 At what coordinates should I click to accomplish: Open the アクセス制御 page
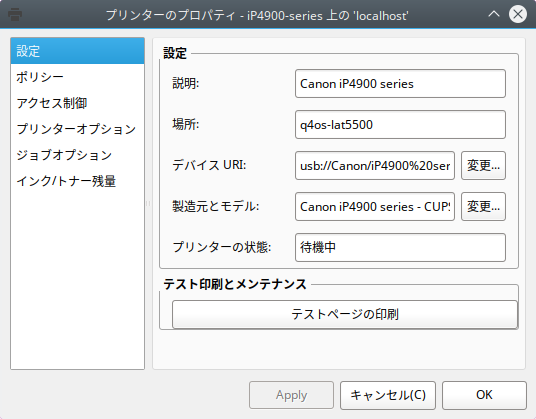[x=78, y=103]
